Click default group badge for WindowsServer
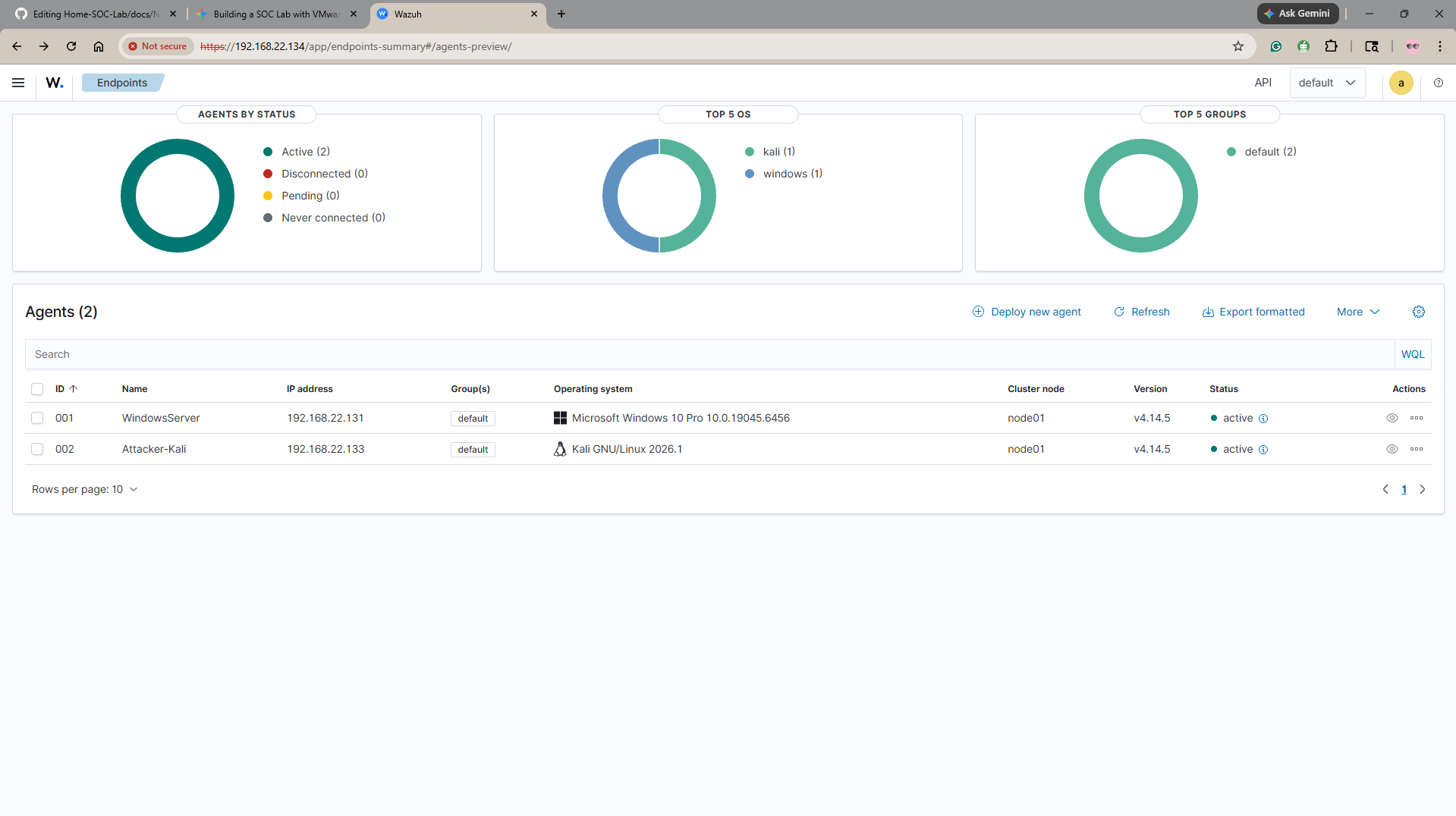1456x816 pixels. pos(473,419)
